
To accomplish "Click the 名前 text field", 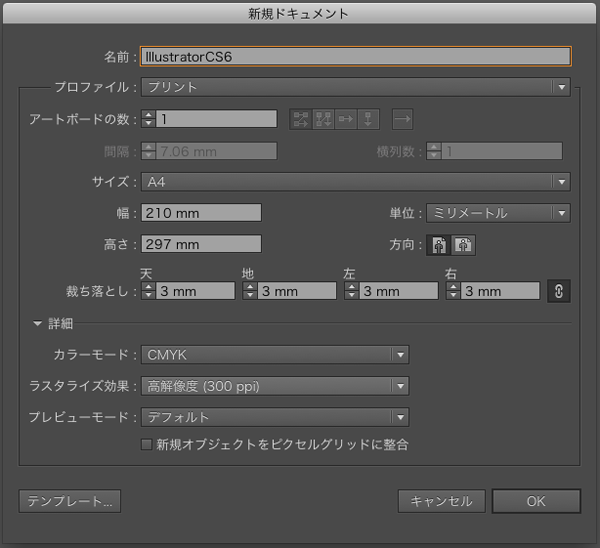I will pos(356,57).
